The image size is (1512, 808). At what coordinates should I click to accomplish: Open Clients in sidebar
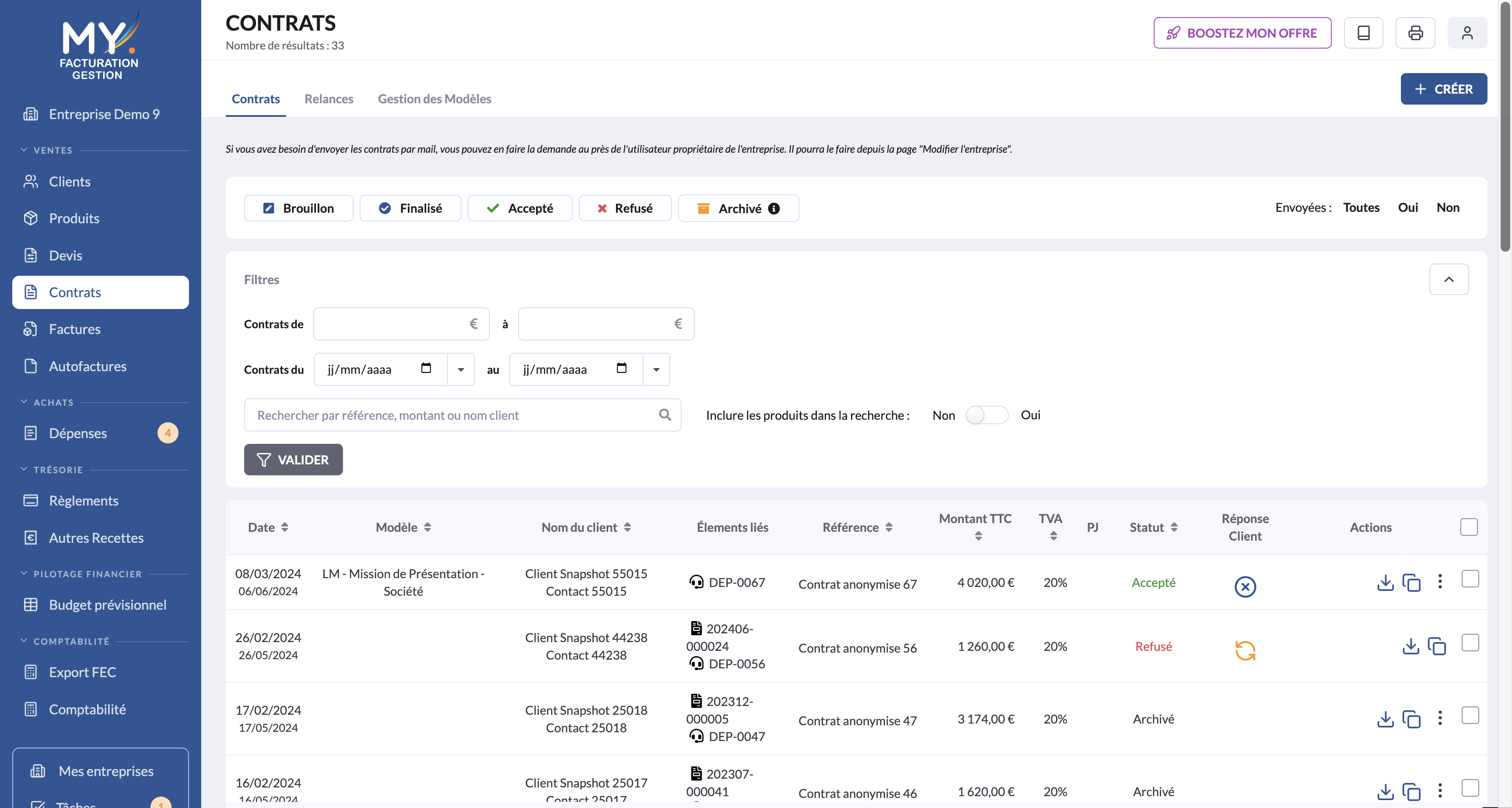point(100,181)
